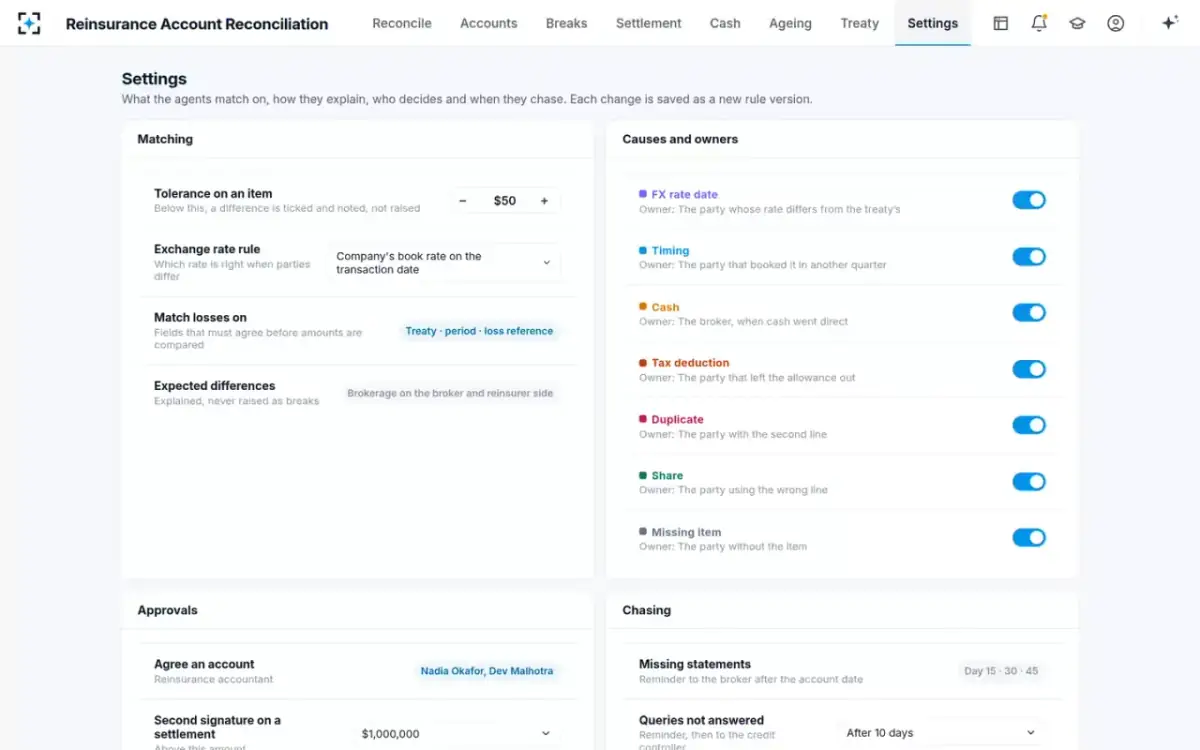Open the user profile icon
The height and width of the screenshot is (750, 1200).
tap(1116, 23)
